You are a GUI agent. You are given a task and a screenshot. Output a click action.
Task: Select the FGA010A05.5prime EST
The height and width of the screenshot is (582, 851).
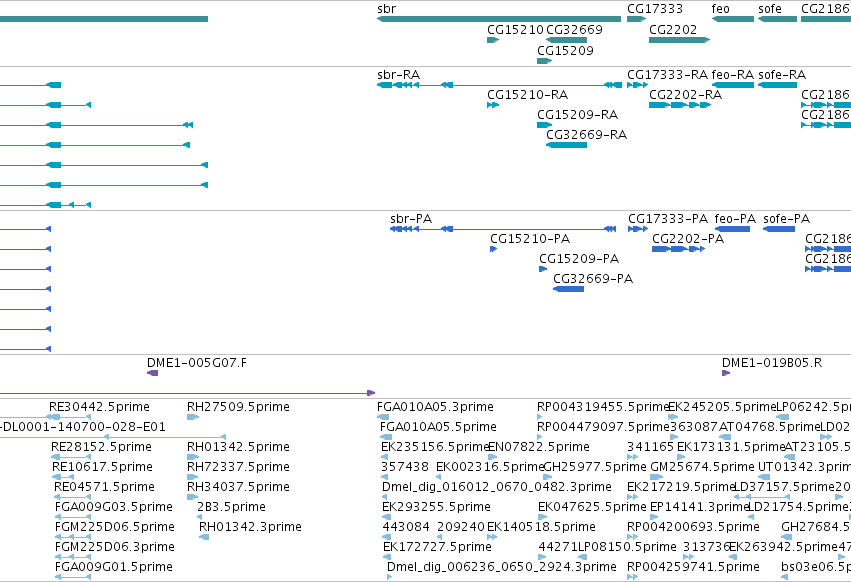pyautogui.click(x=386, y=437)
